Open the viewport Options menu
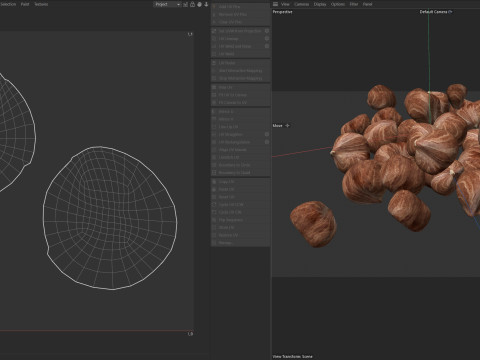The image size is (480, 360). pos(338,4)
